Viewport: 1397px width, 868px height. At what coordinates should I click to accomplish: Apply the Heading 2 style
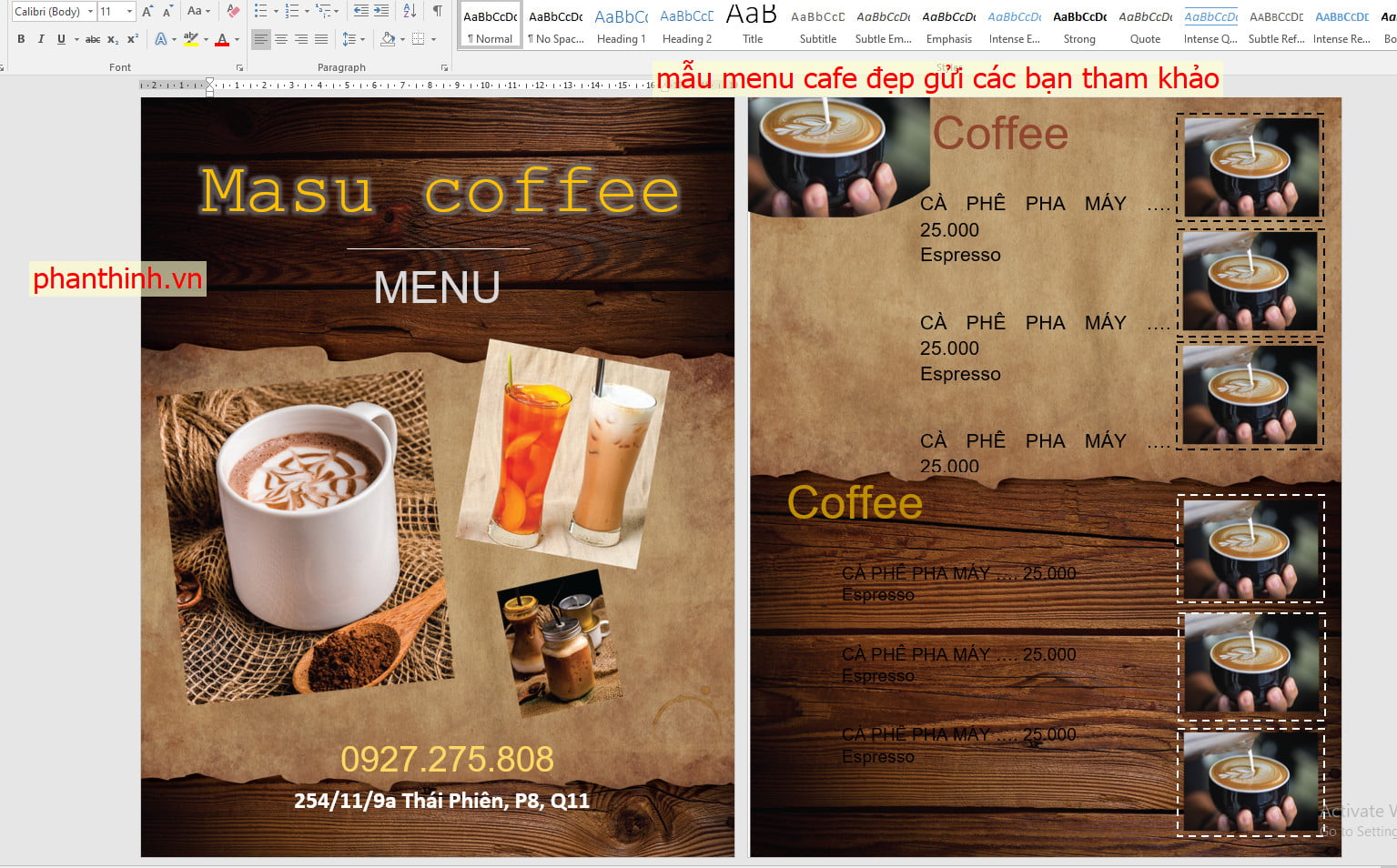pos(687,25)
